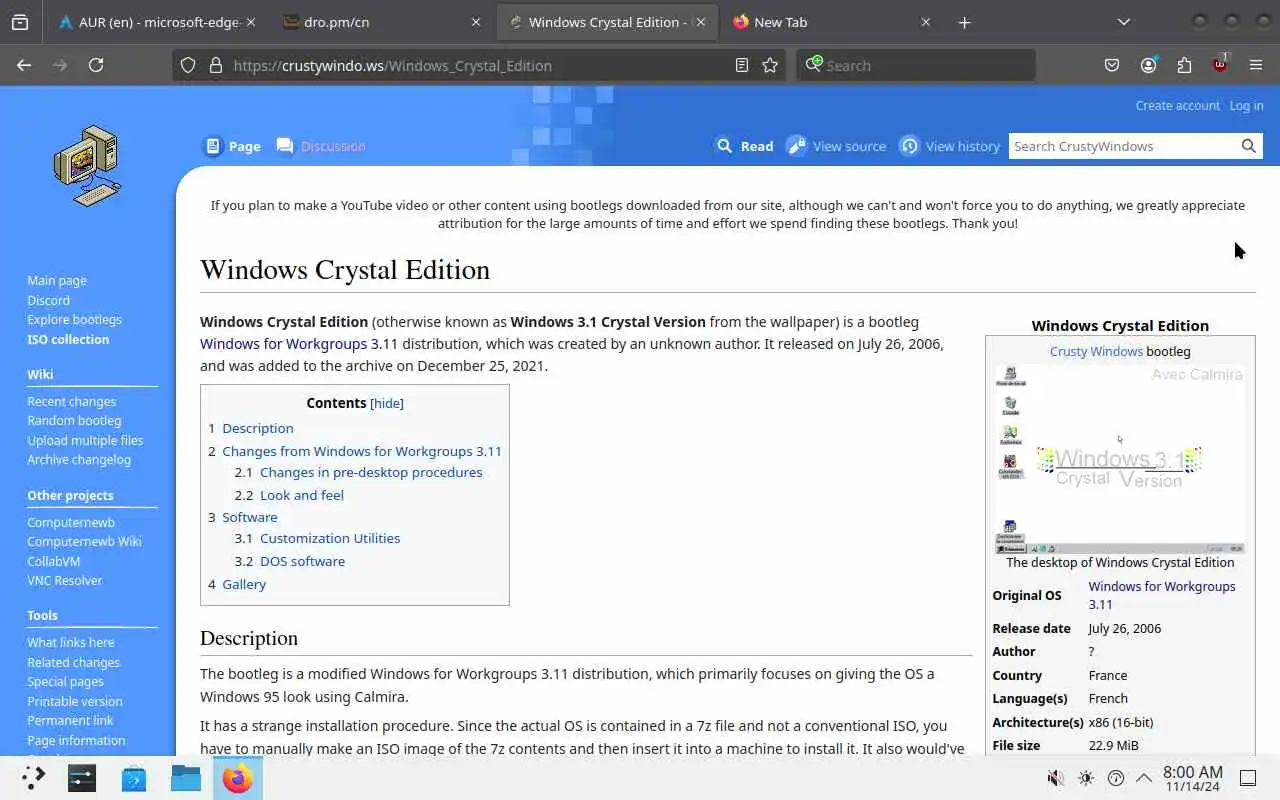
Task: Open the list all tabs dropdown
Action: coord(1124,22)
